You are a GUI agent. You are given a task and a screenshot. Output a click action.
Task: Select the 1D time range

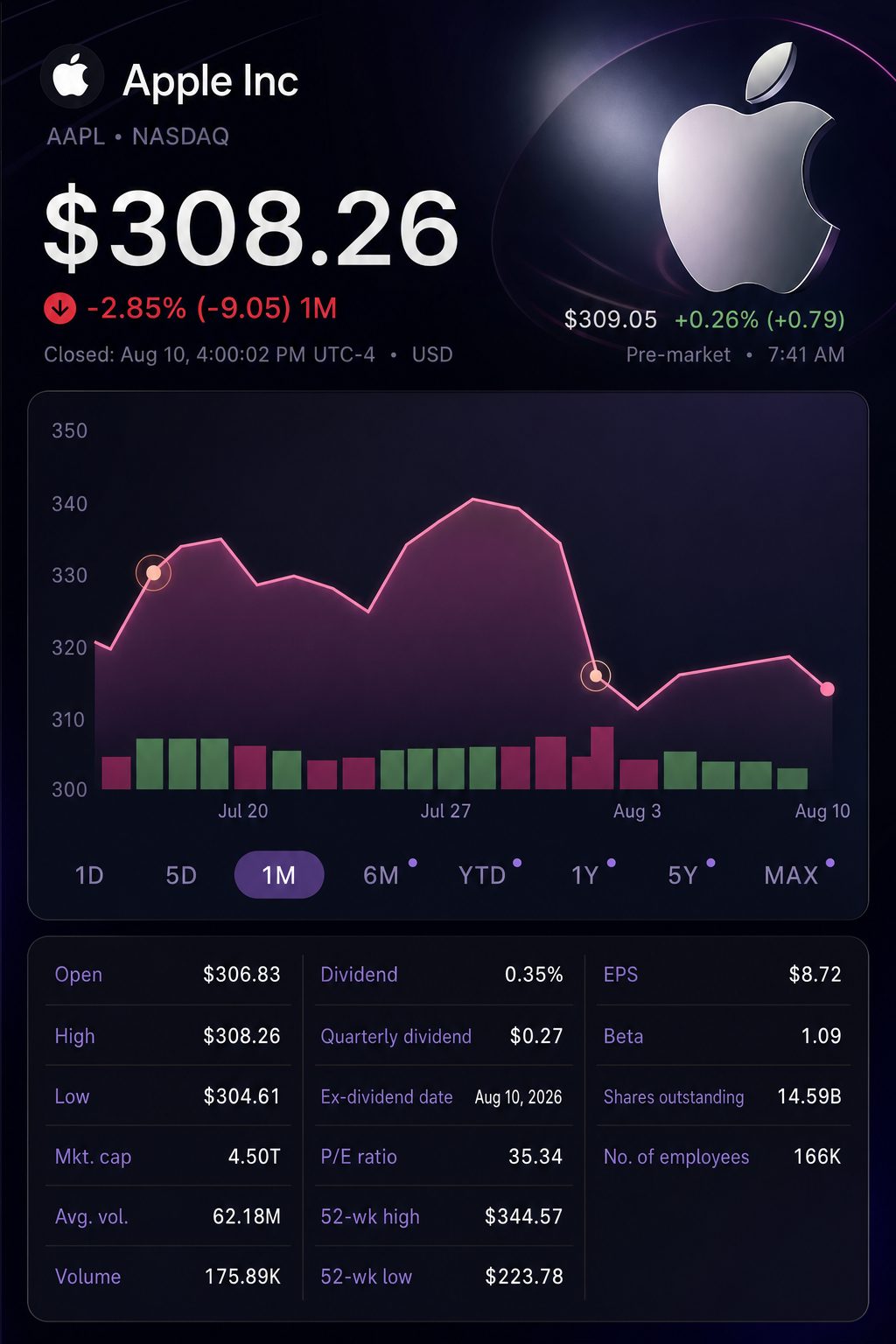[x=89, y=875]
